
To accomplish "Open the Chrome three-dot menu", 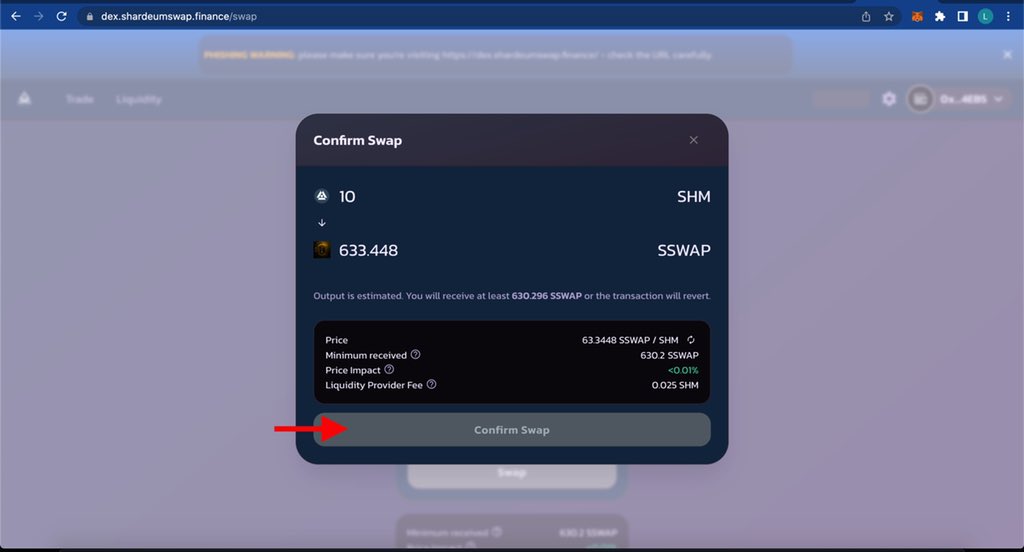I will (x=1008, y=16).
